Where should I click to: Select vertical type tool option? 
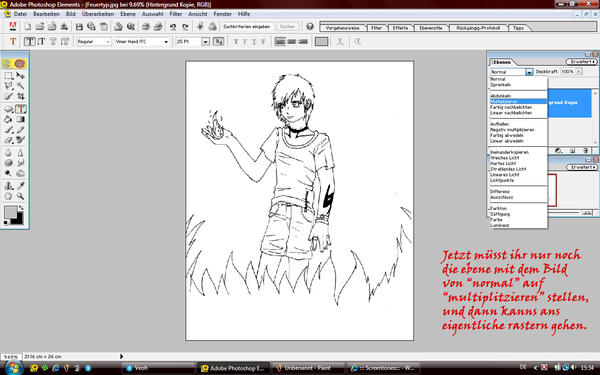(x=41, y=41)
